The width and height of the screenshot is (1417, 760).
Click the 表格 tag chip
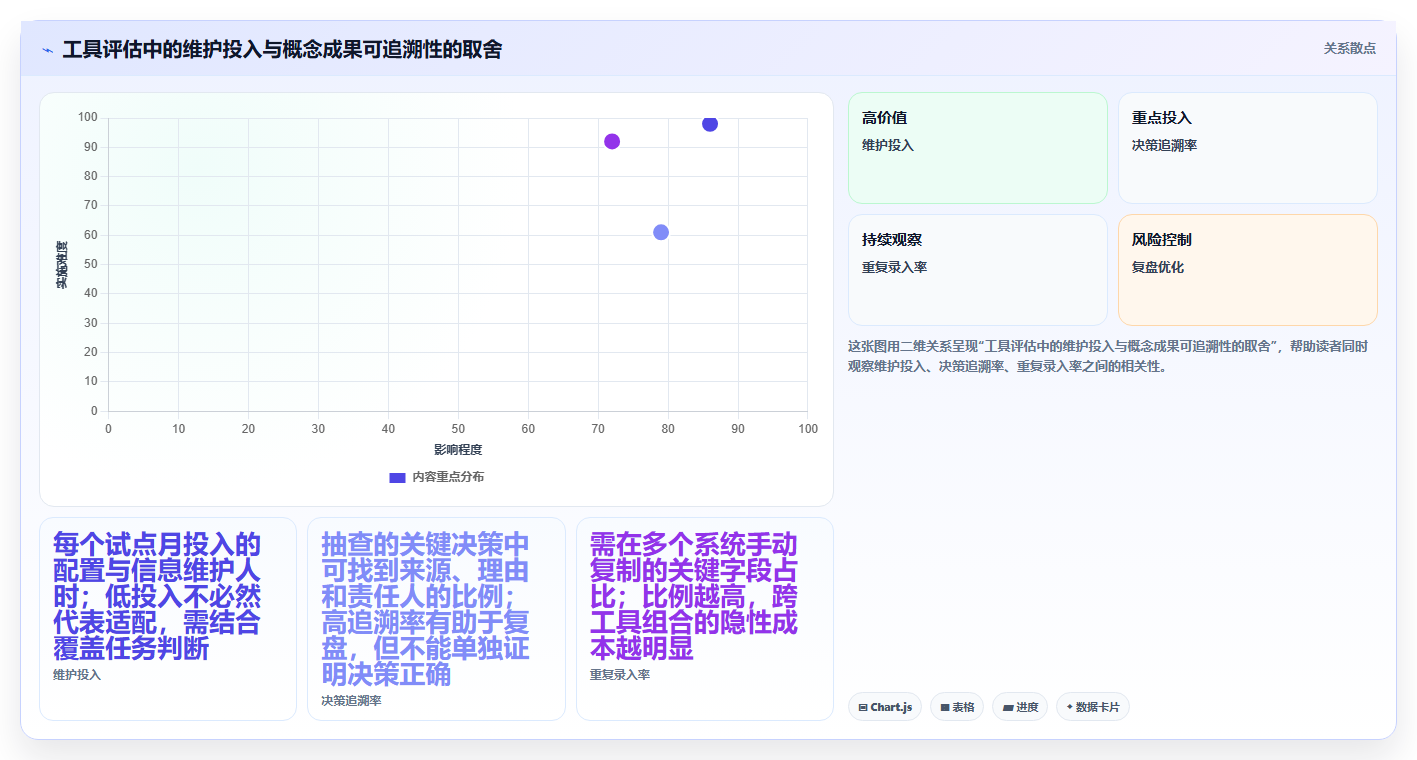pyautogui.click(x=957, y=707)
